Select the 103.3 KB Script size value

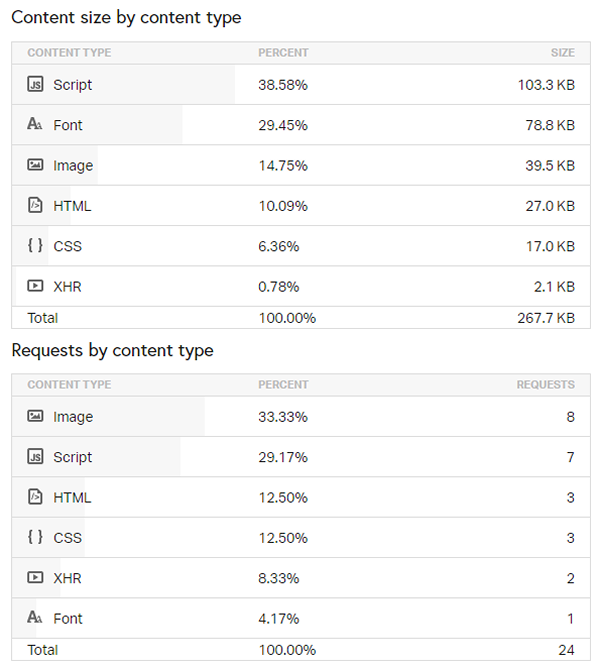(x=546, y=85)
